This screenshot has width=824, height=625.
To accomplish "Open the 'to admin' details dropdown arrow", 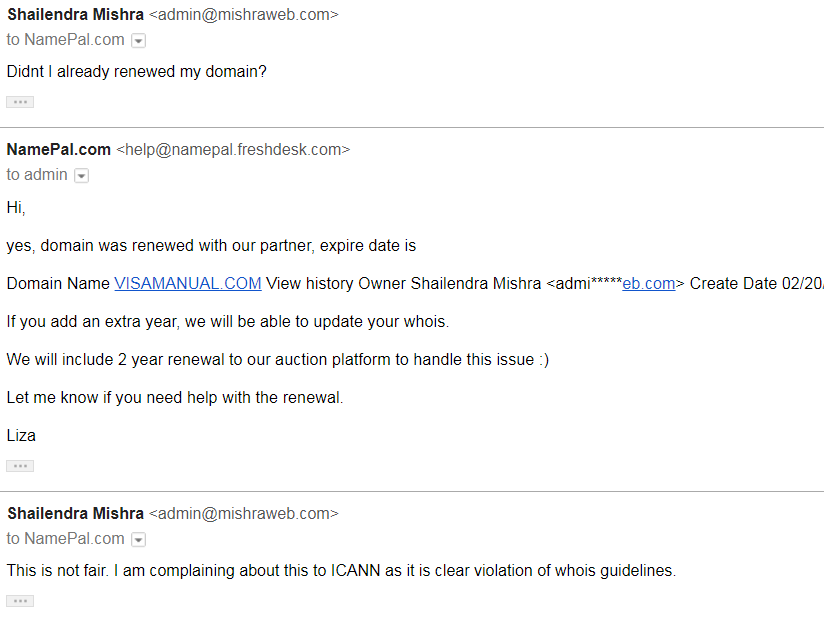I will tap(81, 176).
